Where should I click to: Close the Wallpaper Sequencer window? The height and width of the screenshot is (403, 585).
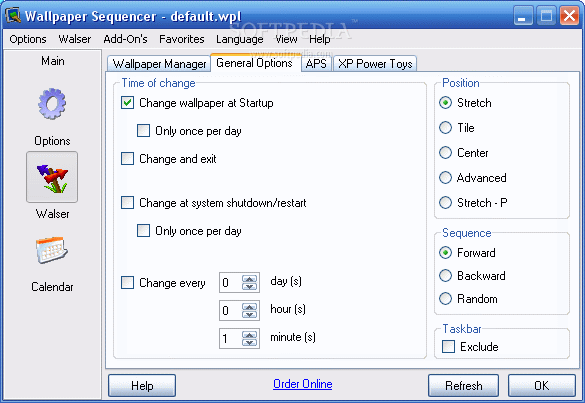tap(569, 16)
